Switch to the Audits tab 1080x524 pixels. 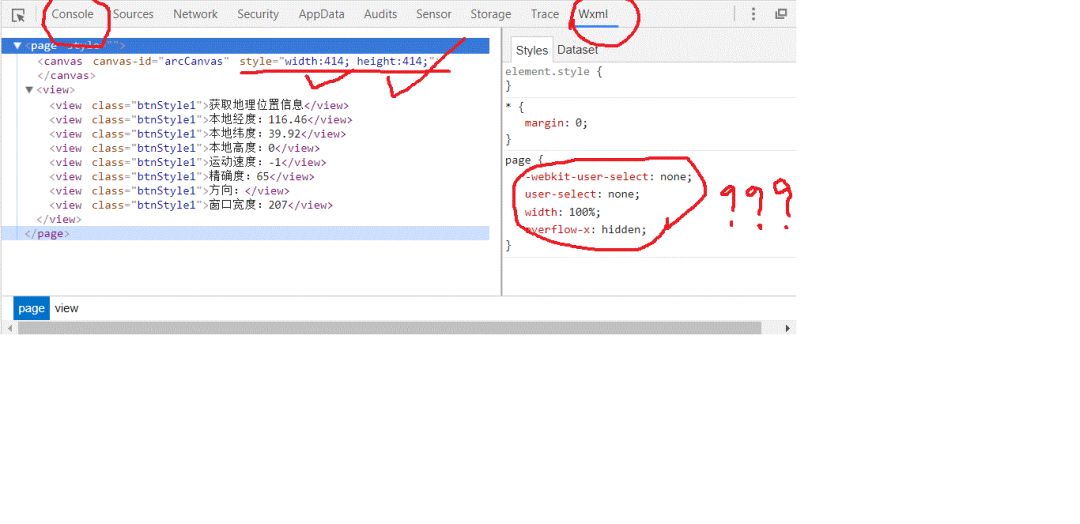coord(380,14)
